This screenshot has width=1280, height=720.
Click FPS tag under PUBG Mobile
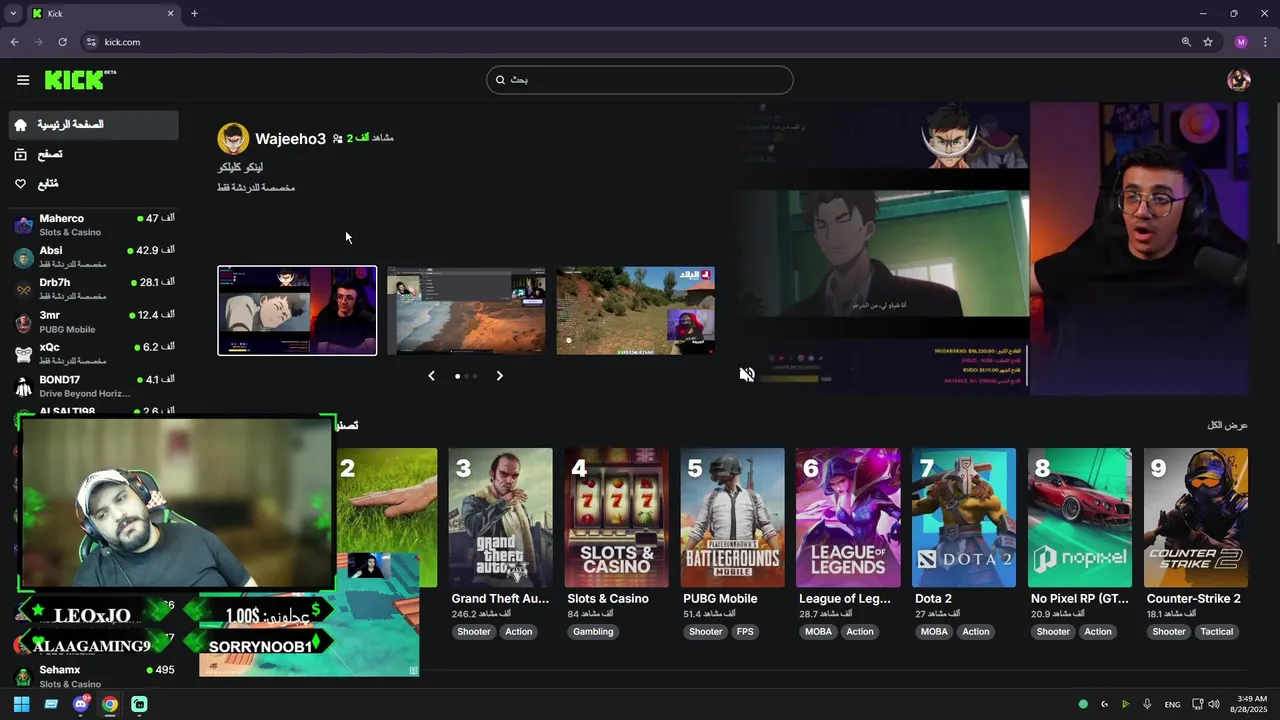745,632
